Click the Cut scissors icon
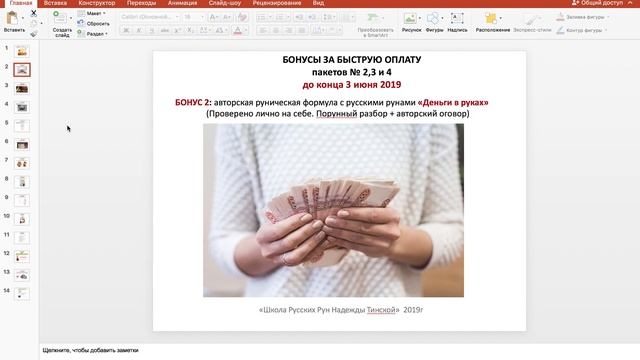Viewport: 640px width, 360px height. pos(34,13)
